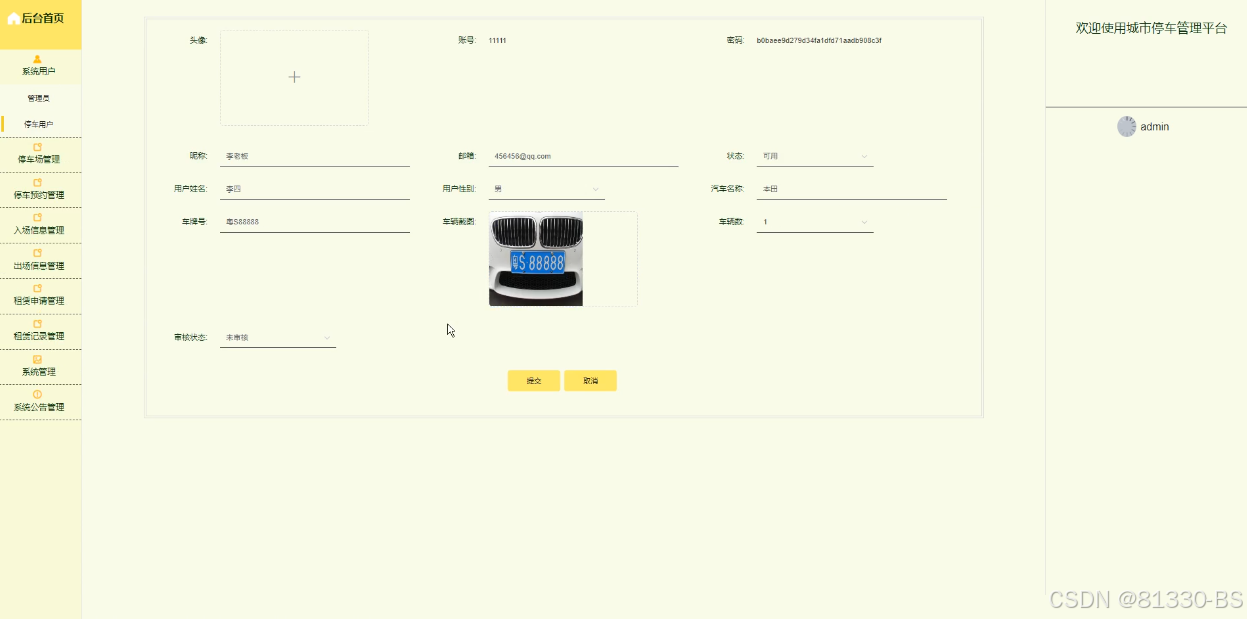Click the icon above 租赁记录管理
The image size is (1247, 619).
click(x=38, y=324)
